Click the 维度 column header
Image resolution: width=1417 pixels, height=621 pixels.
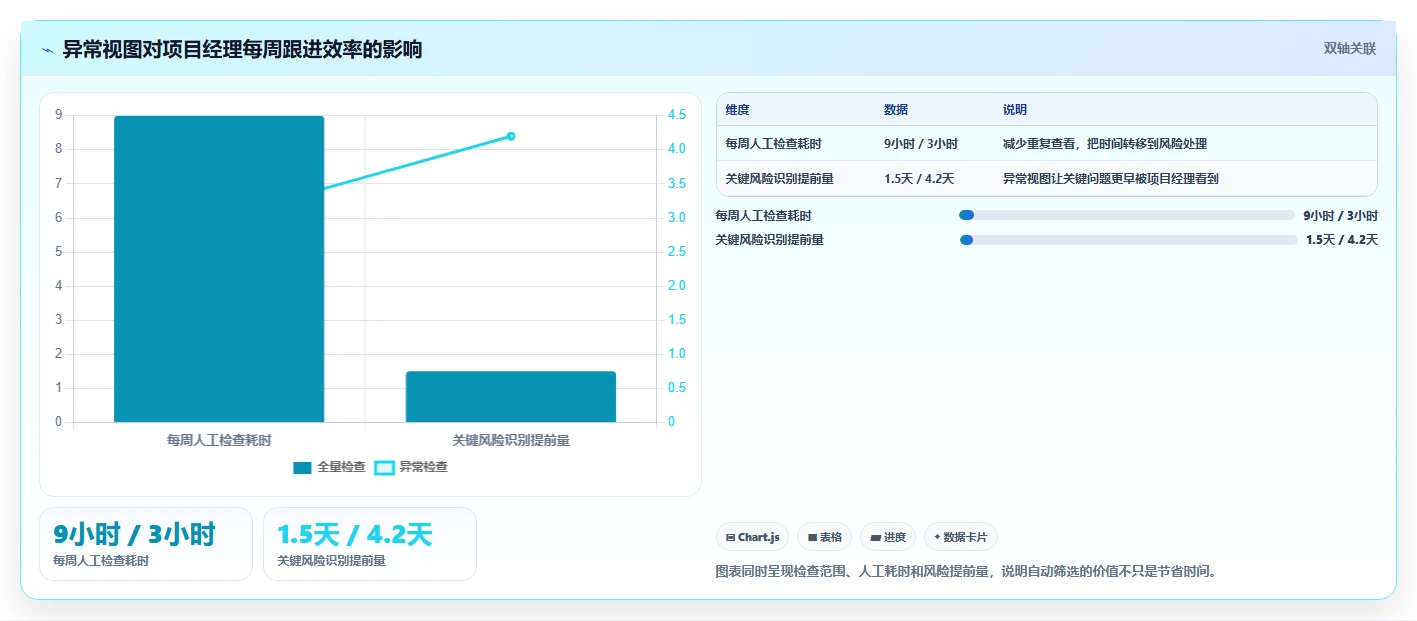pyautogui.click(x=738, y=110)
